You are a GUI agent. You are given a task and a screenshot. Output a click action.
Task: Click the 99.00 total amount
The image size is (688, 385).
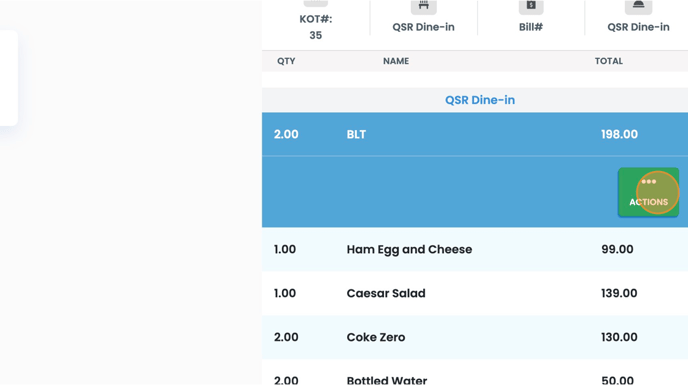point(617,249)
